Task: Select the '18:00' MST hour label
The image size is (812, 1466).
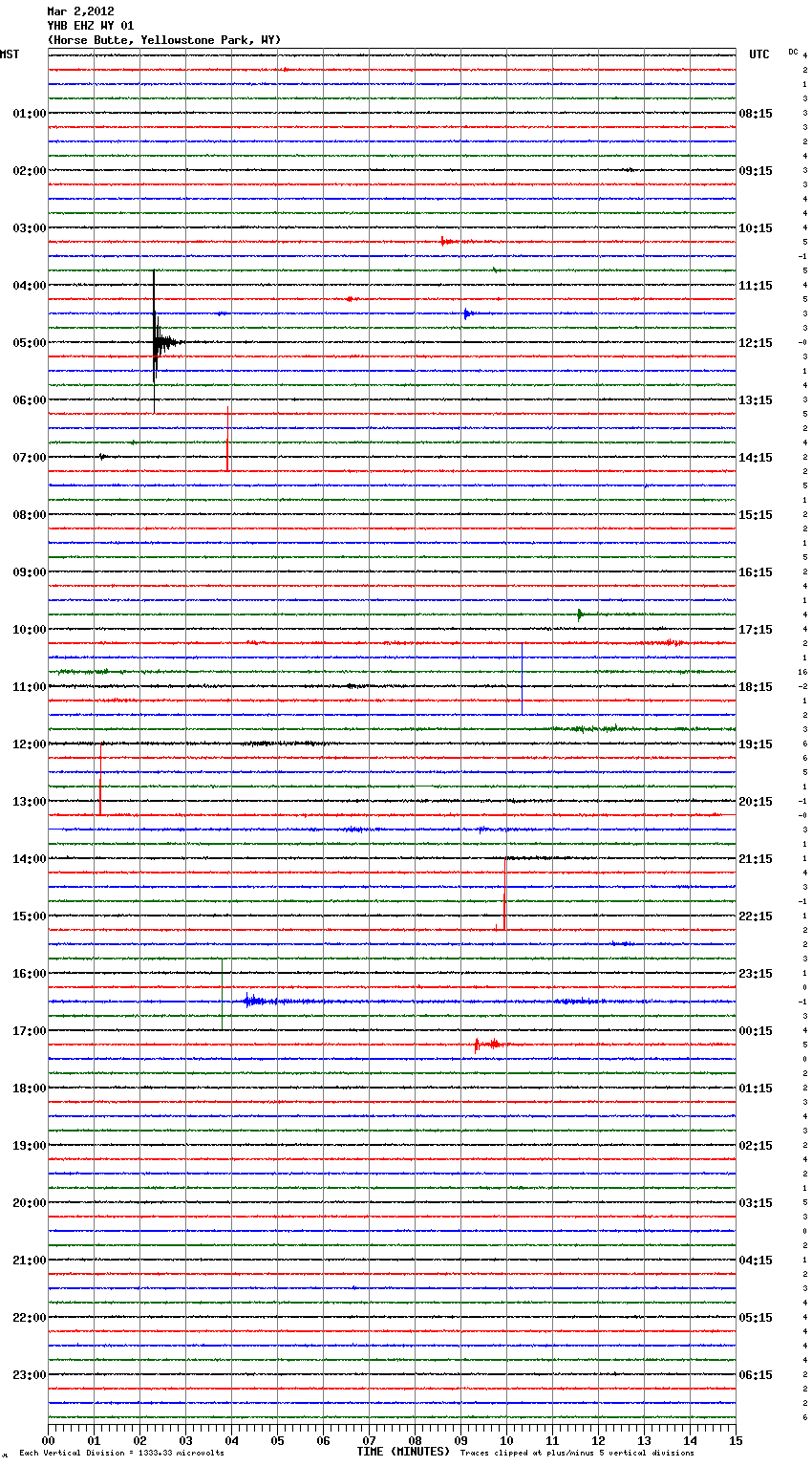Action: [29, 1089]
